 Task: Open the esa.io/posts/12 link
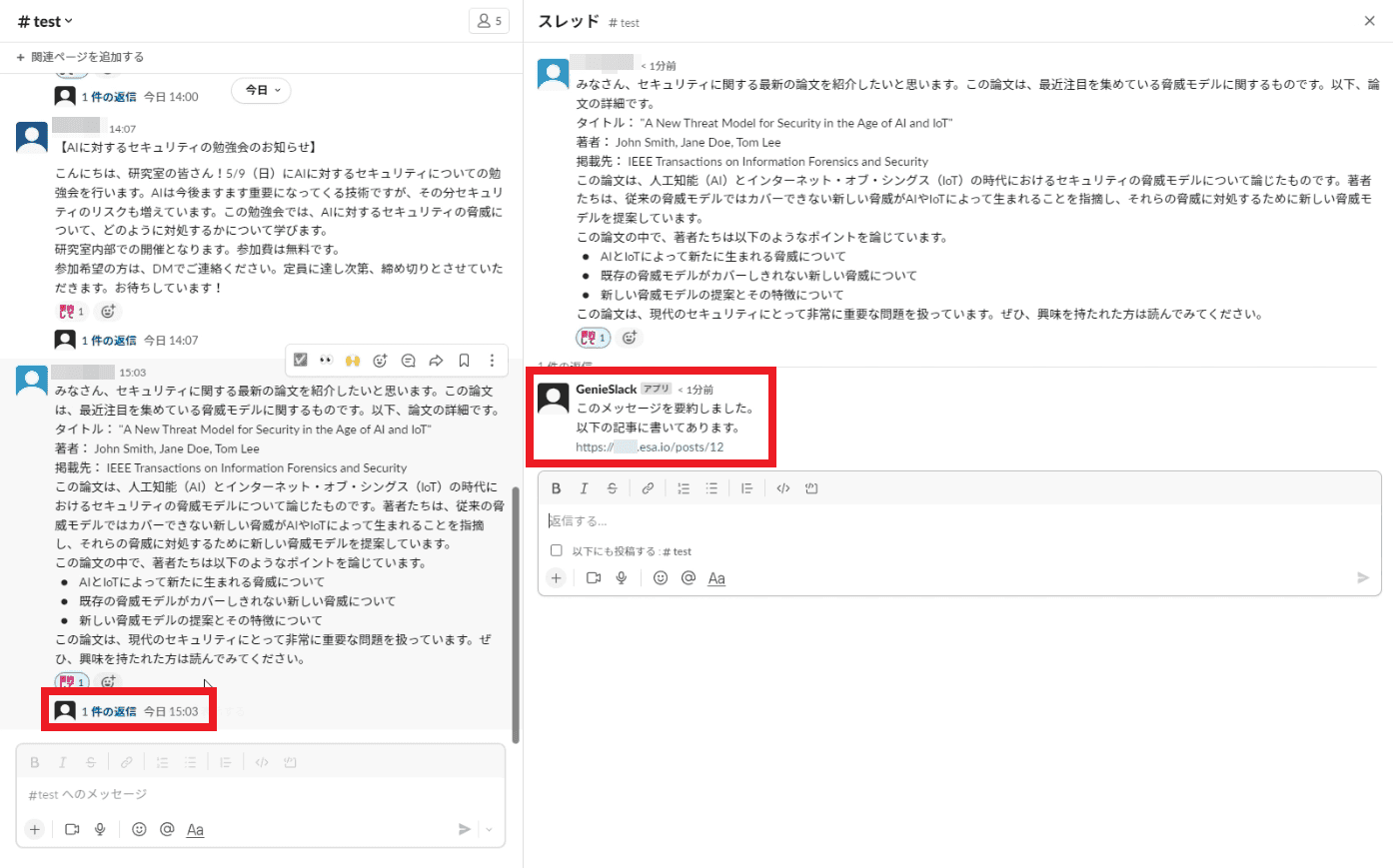click(x=650, y=446)
